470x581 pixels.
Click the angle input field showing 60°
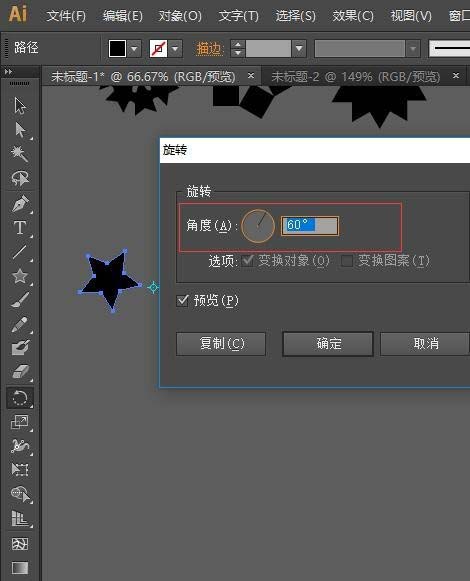(310, 226)
